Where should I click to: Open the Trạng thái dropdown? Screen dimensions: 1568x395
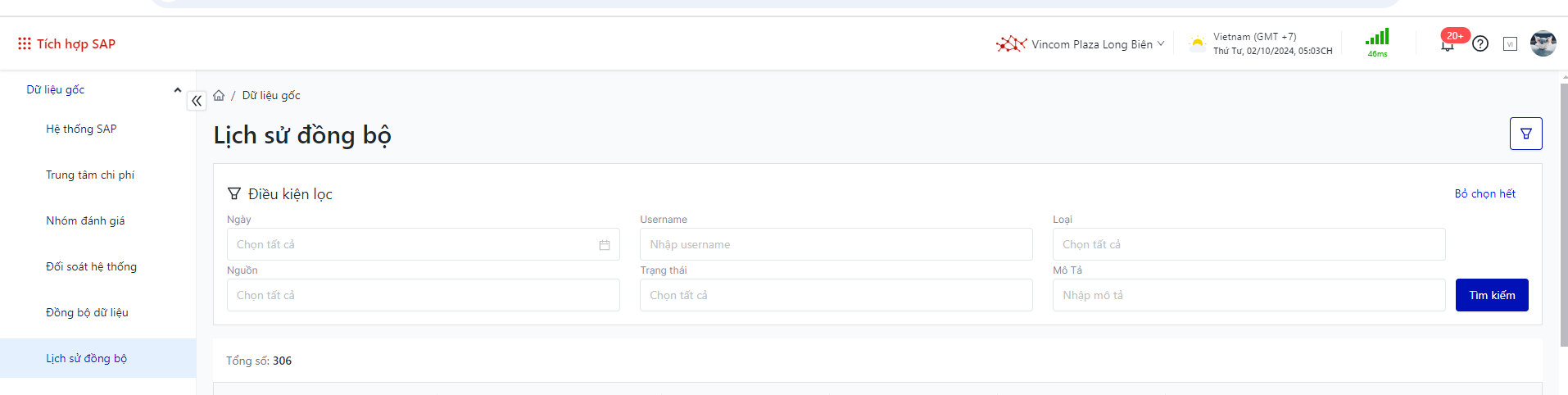(835, 295)
